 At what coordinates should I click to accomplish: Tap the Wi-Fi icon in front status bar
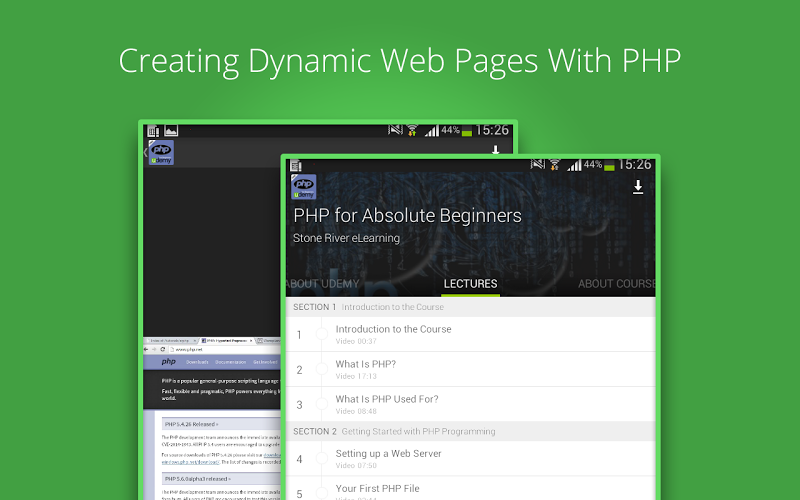[x=554, y=164]
